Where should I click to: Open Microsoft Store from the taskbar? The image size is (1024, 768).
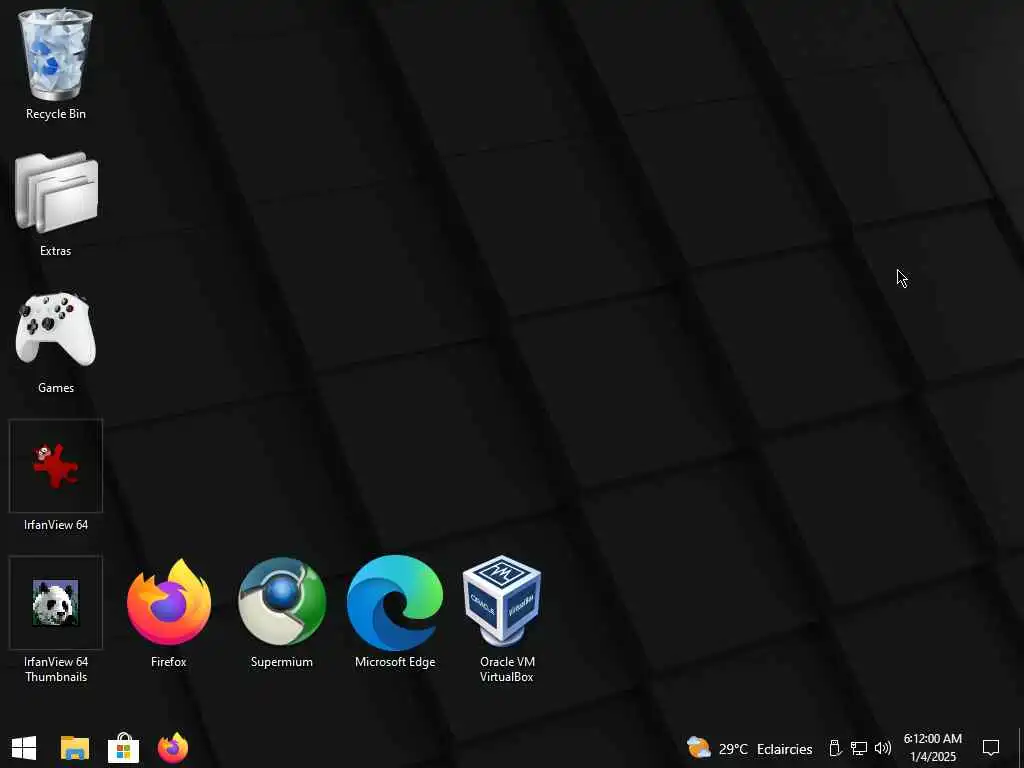tap(123, 748)
